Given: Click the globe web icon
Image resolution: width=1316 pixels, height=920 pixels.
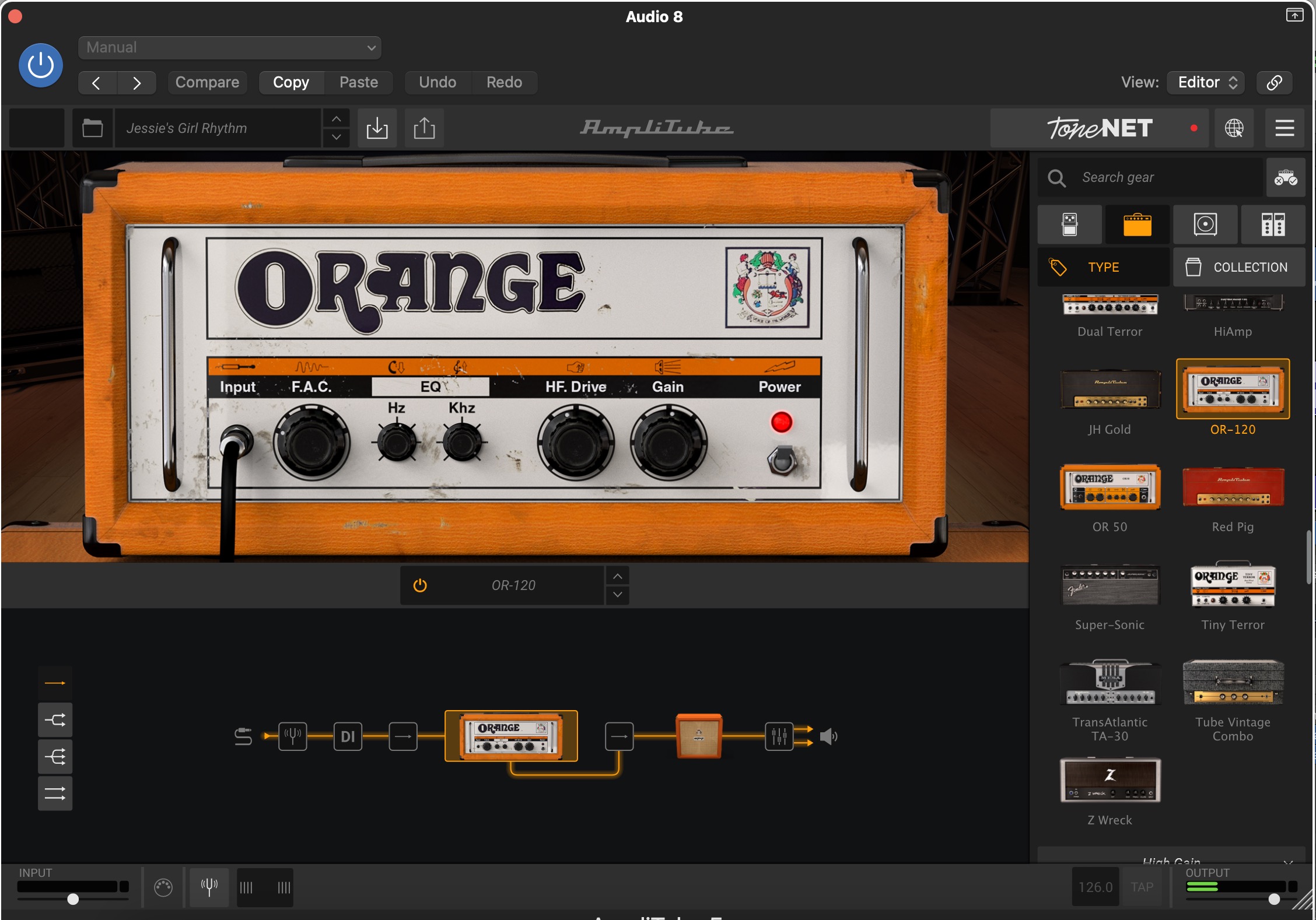Looking at the screenshot, I should click(1234, 128).
